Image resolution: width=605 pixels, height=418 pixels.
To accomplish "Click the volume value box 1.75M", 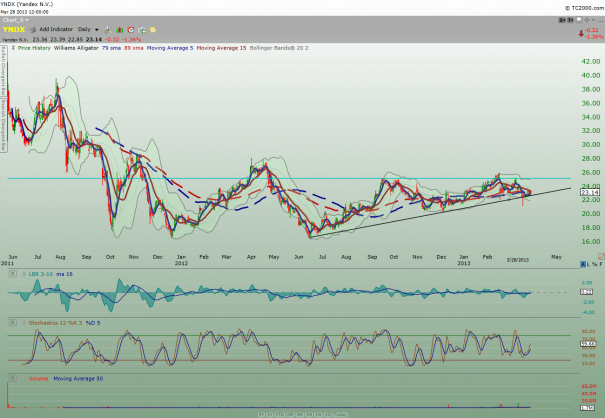I will (588, 408).
